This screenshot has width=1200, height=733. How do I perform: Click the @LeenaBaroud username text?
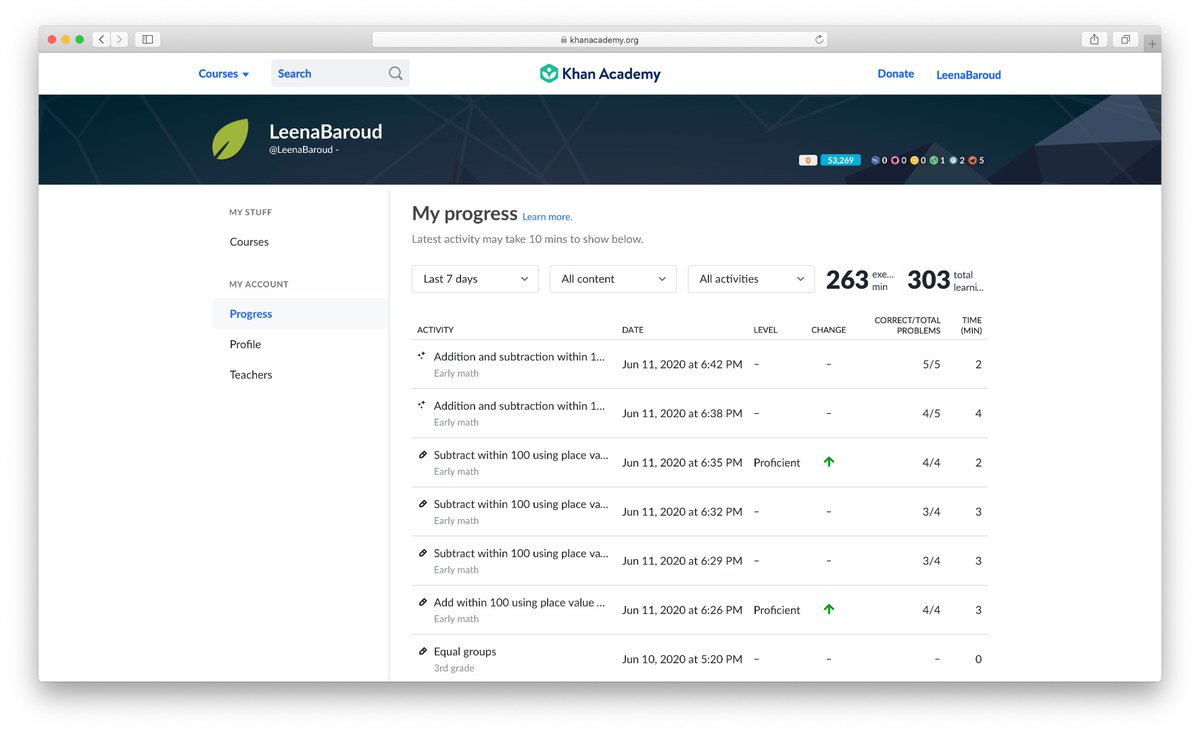pyautogui.click(x=302, y=150)
